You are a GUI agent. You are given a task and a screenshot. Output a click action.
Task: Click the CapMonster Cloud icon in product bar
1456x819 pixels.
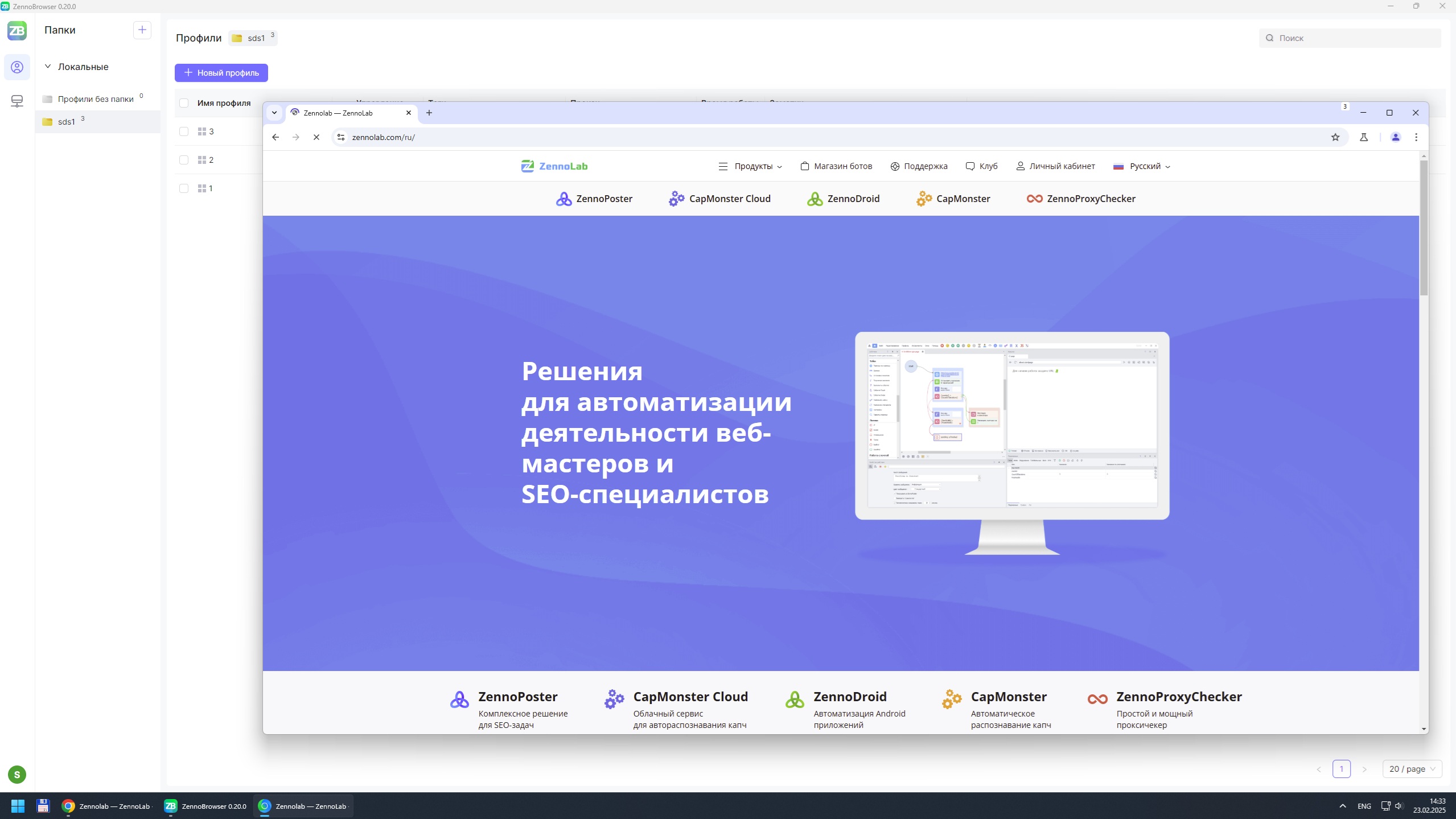coord(676,199)
